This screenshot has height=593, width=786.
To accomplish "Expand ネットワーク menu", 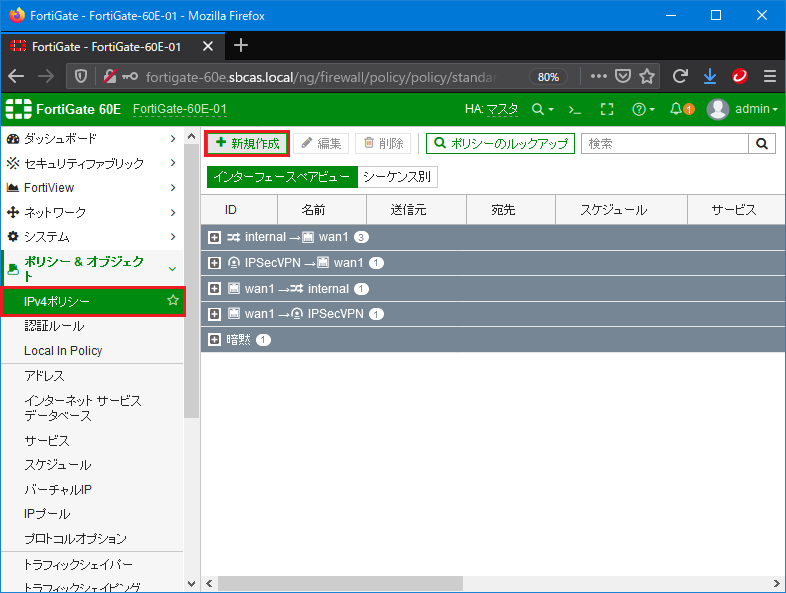I will [92, 212].
